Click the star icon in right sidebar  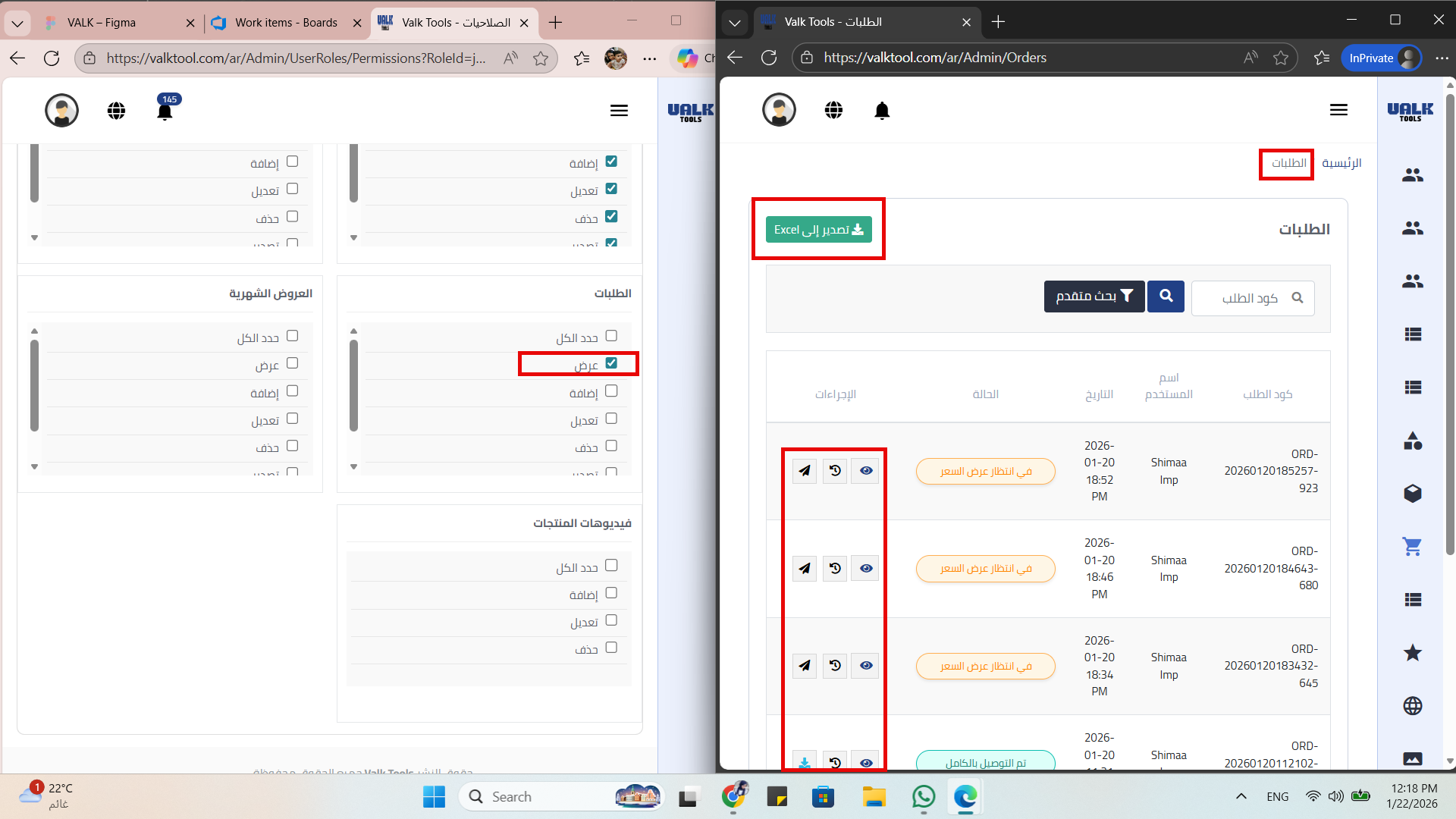pyautogui.click(x=1412, y=653)
